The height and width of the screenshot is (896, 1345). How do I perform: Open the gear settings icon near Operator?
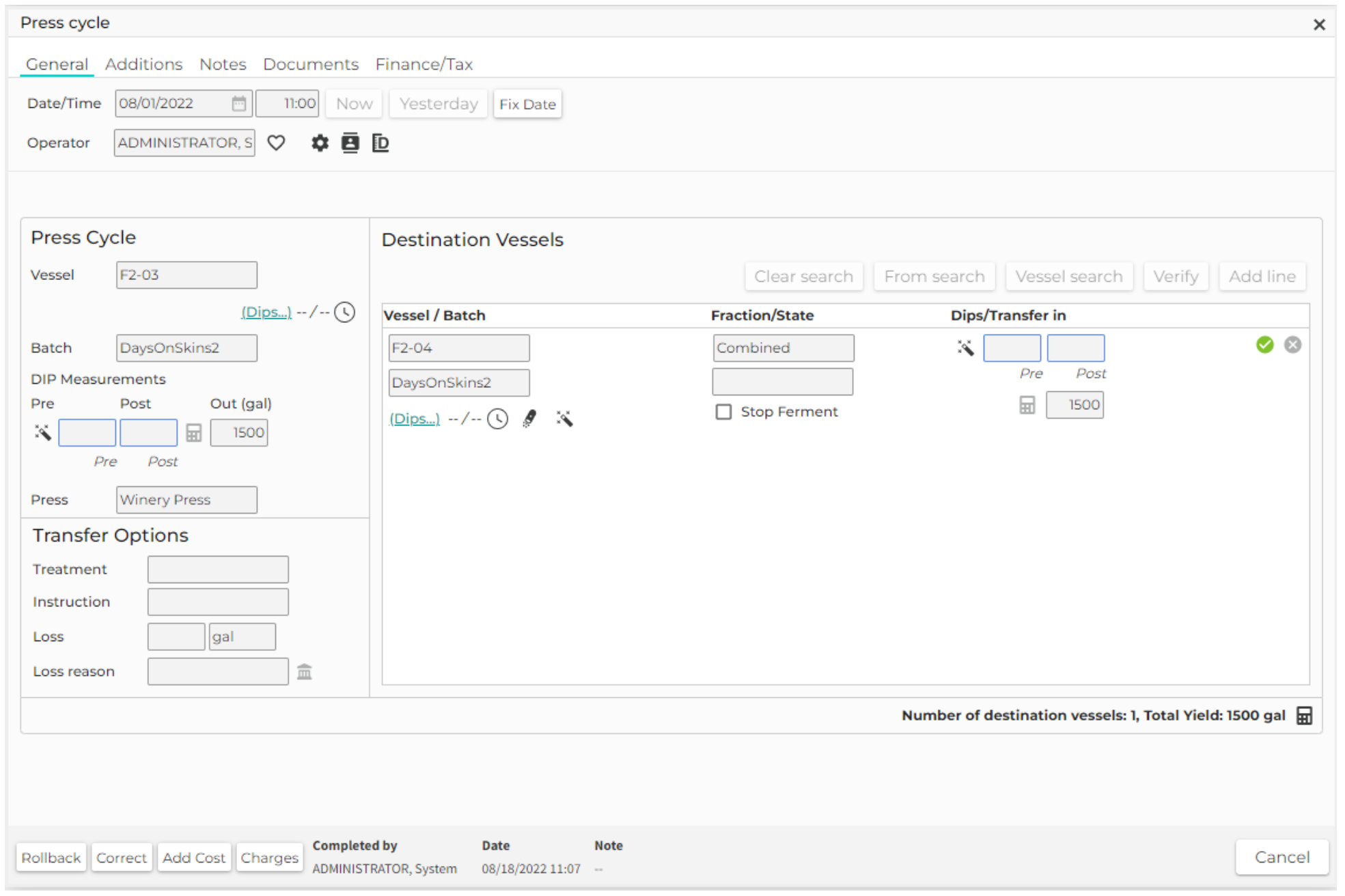[320, 143]
